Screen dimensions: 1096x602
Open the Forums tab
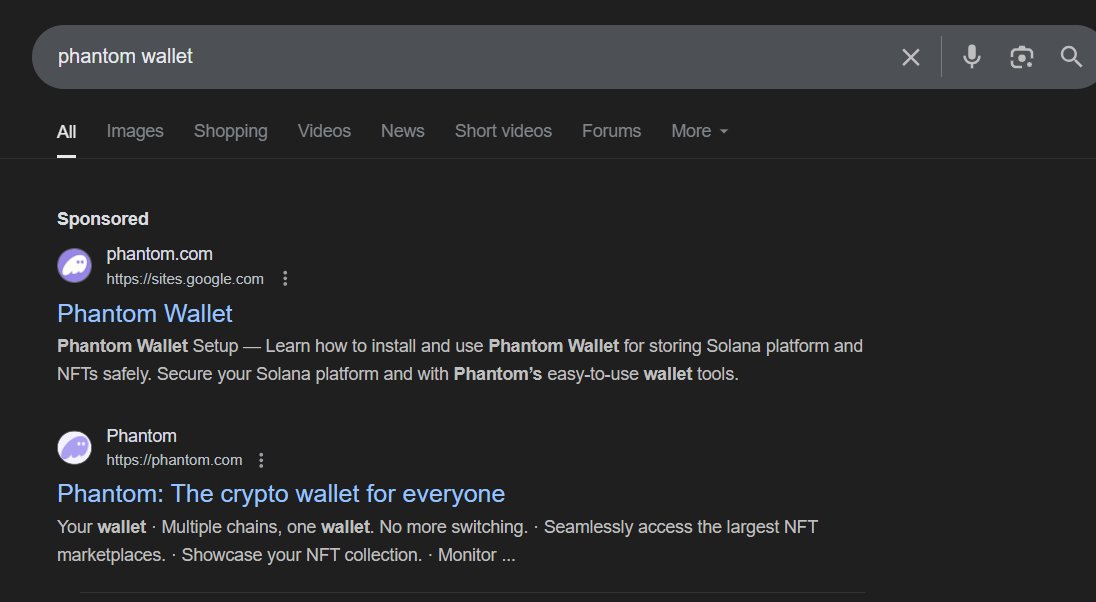click(x=612, y=131)
